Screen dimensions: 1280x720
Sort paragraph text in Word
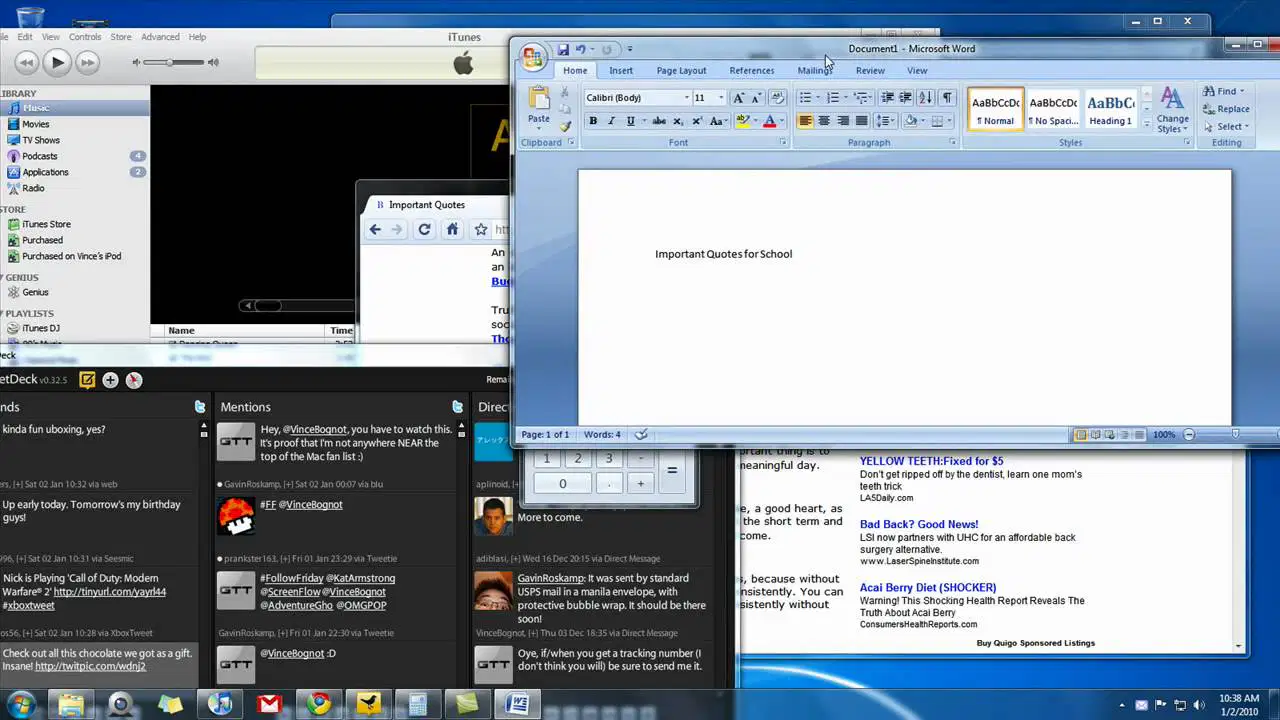point(925,97)
